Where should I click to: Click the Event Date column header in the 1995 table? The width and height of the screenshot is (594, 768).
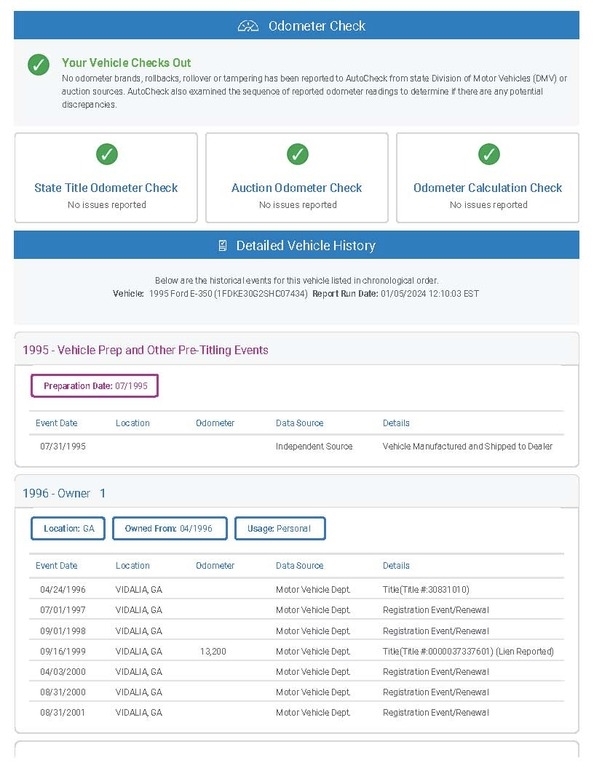coord(56,423)
